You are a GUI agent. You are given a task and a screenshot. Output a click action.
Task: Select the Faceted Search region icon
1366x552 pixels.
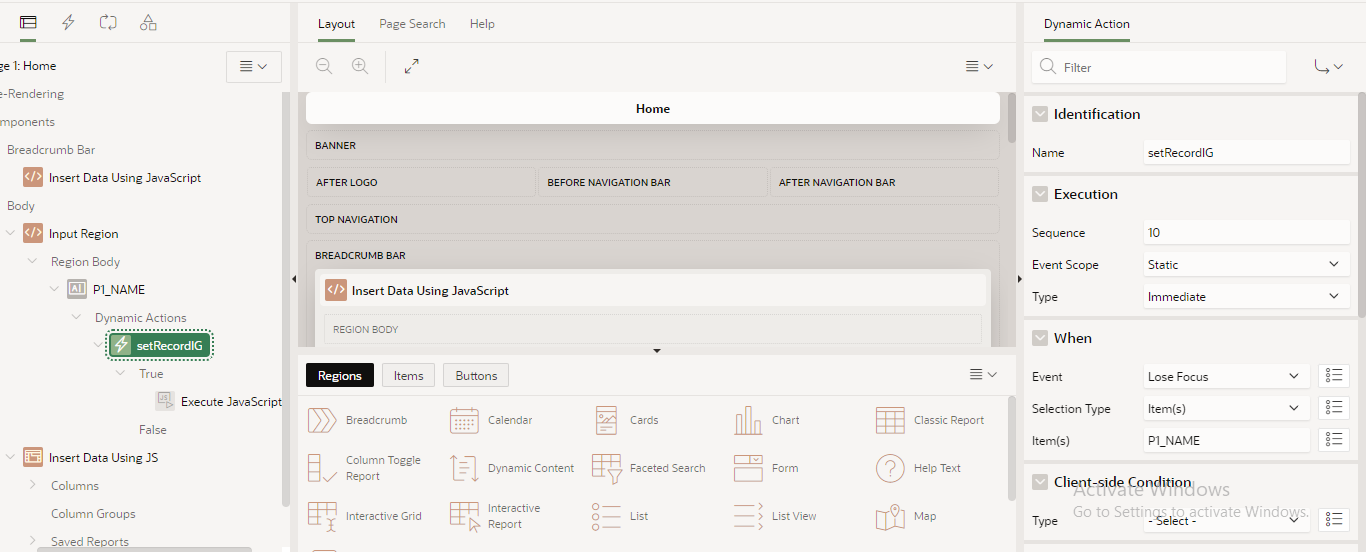point(606,468)
